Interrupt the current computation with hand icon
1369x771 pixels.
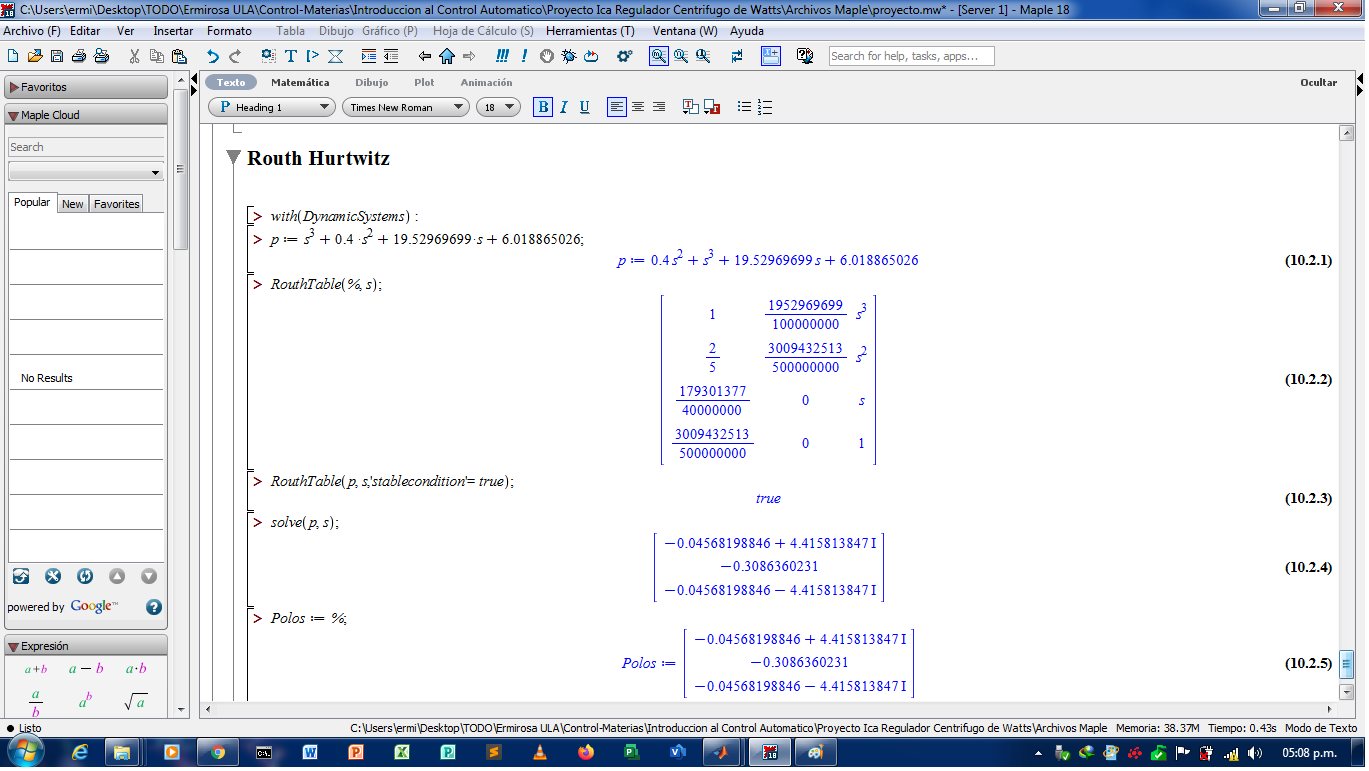[546, 56]
